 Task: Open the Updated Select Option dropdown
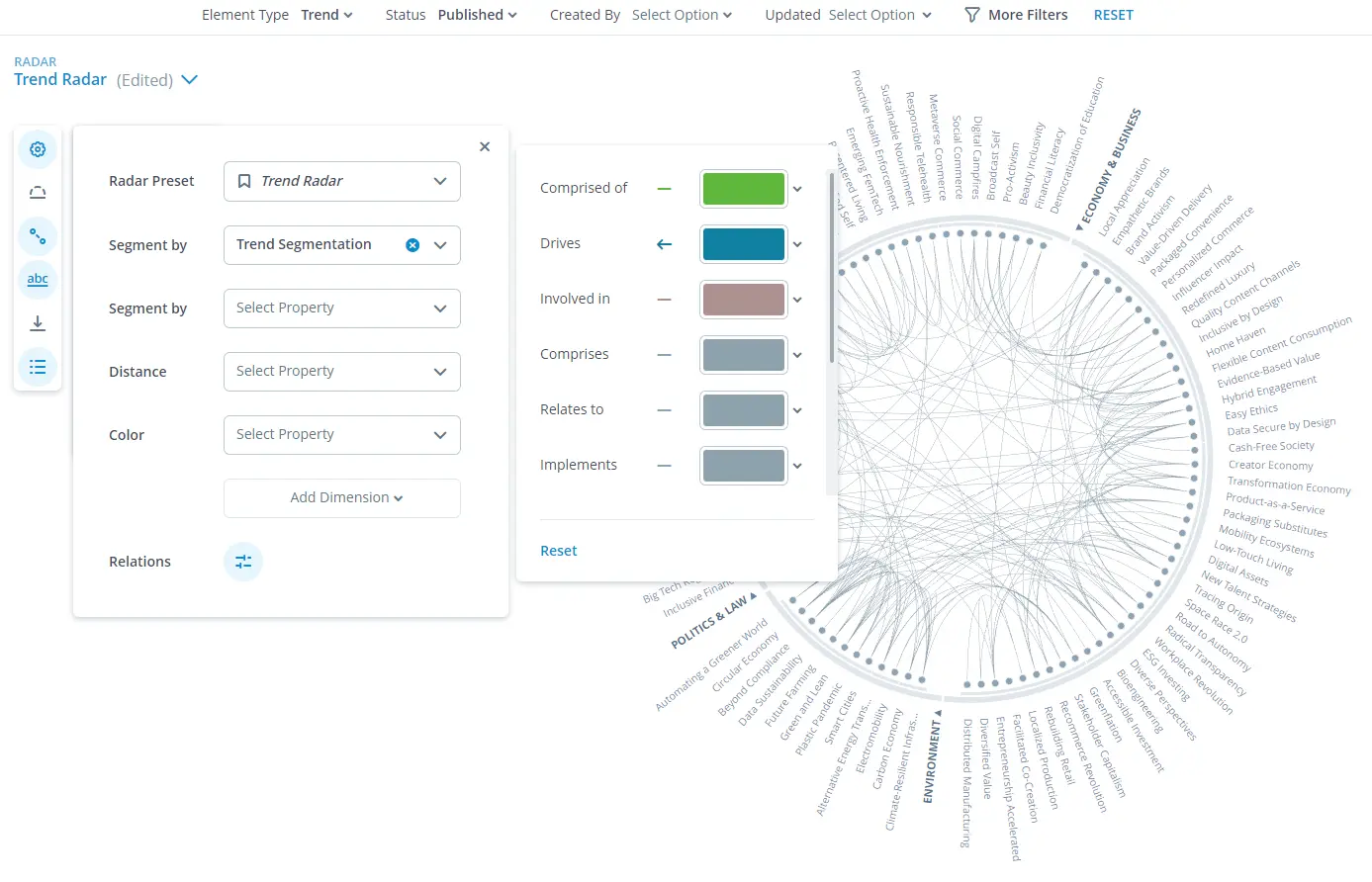point(880,15)
